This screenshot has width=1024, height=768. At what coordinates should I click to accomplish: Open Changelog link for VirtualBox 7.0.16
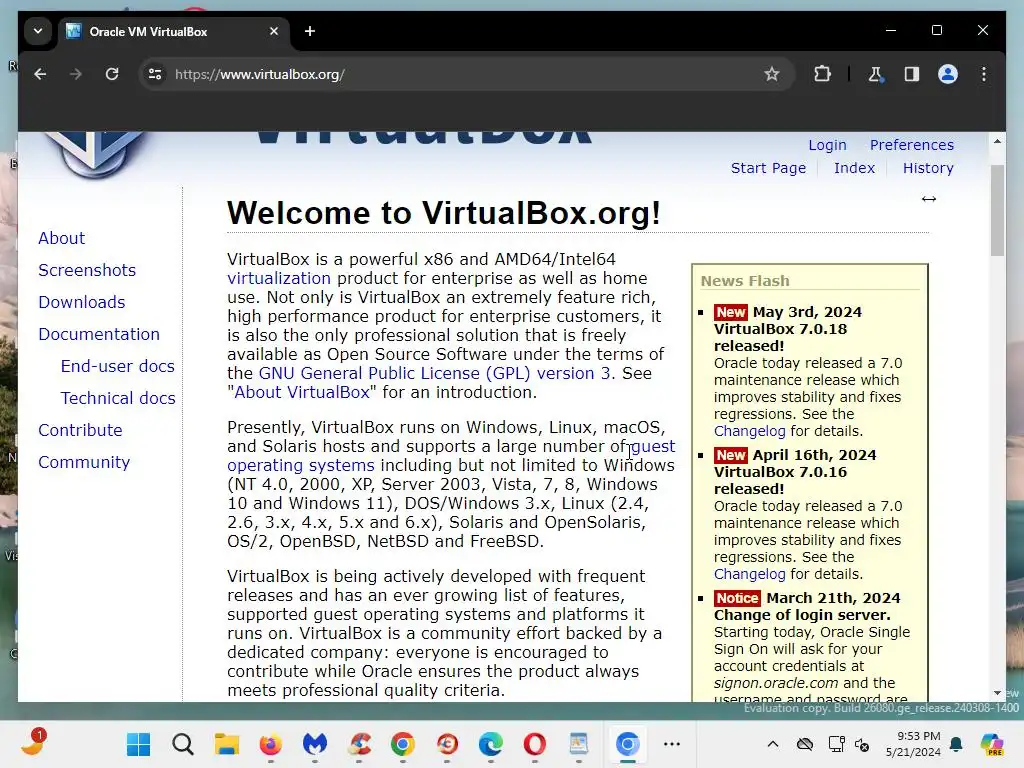[749, 574]
